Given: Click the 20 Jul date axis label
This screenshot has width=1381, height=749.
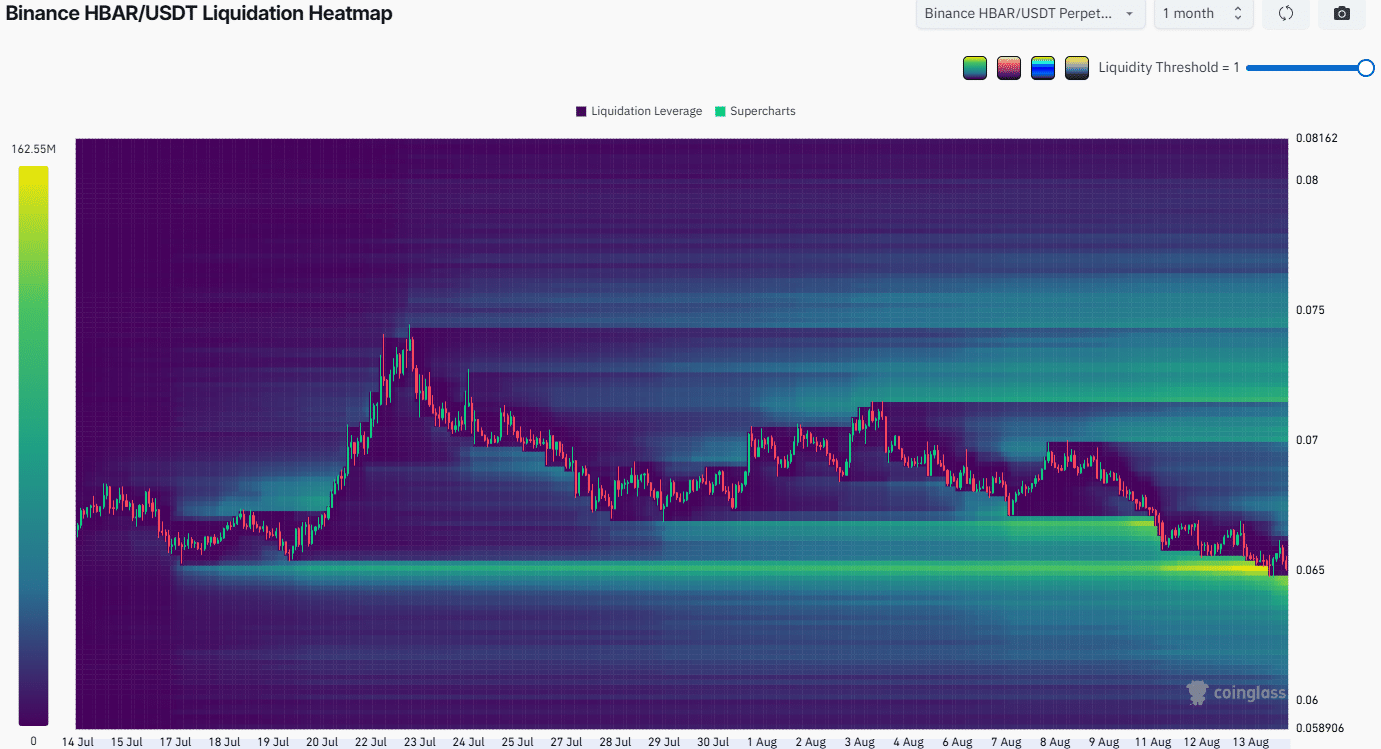Looking at the screenshot, I should [x=321, y=742].
